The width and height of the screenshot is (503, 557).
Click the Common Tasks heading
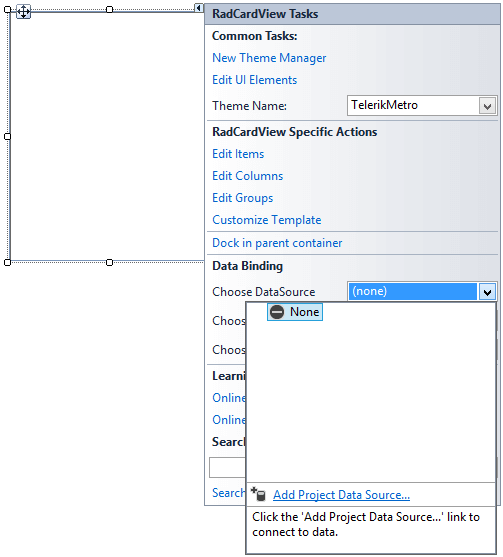[254, 36]
